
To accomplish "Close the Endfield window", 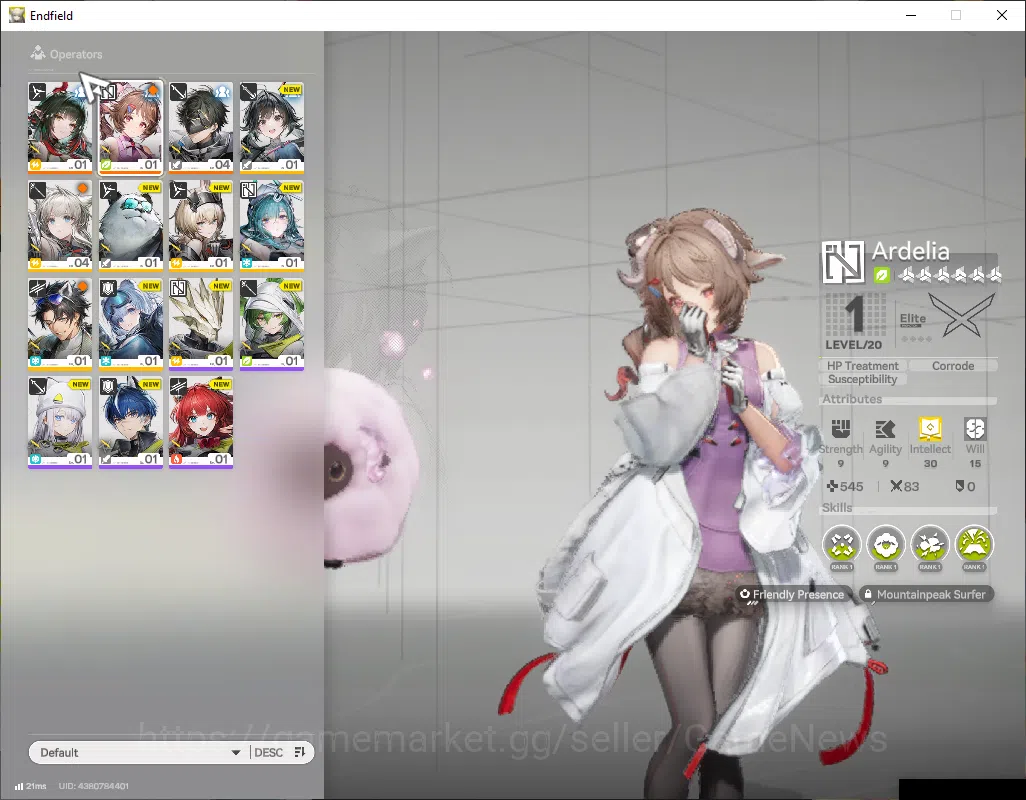I will (x=1002, y=15).
